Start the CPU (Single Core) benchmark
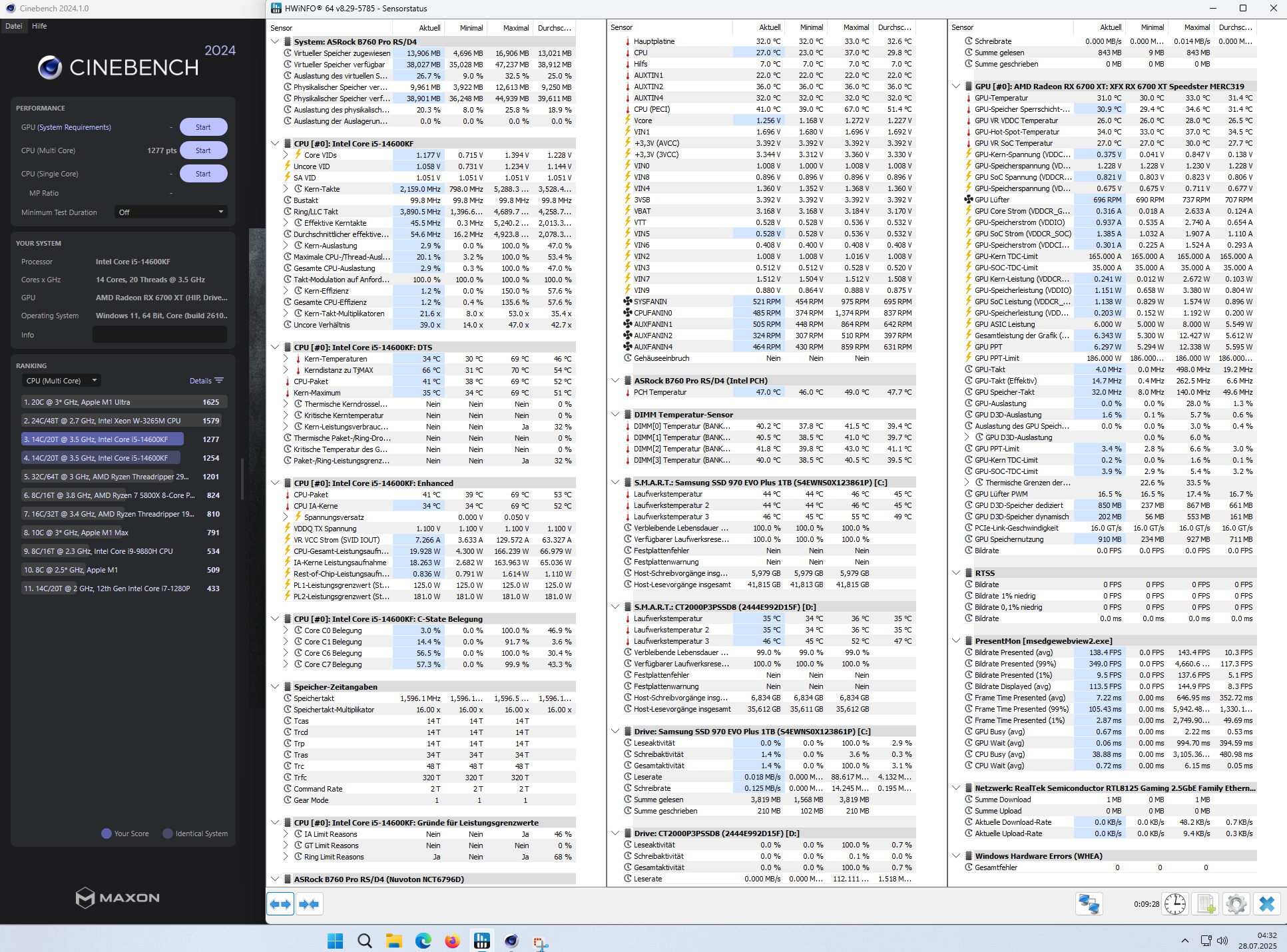Screen dimensions: 1287x952 point(203,174)
